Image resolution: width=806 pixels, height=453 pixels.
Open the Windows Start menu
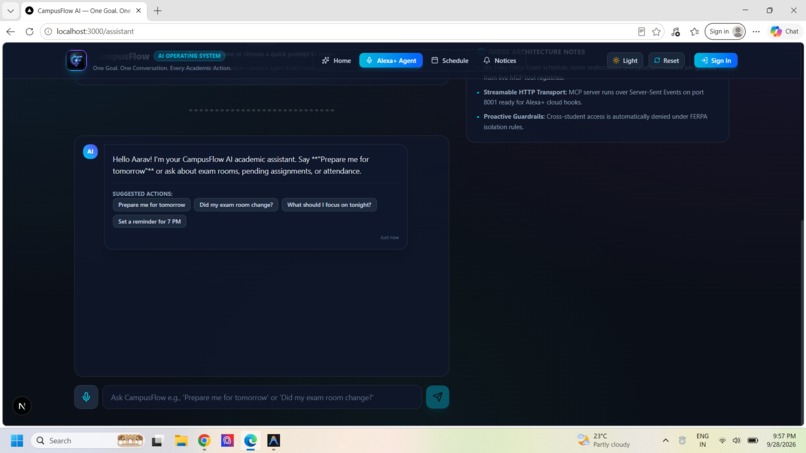(17, 441)
